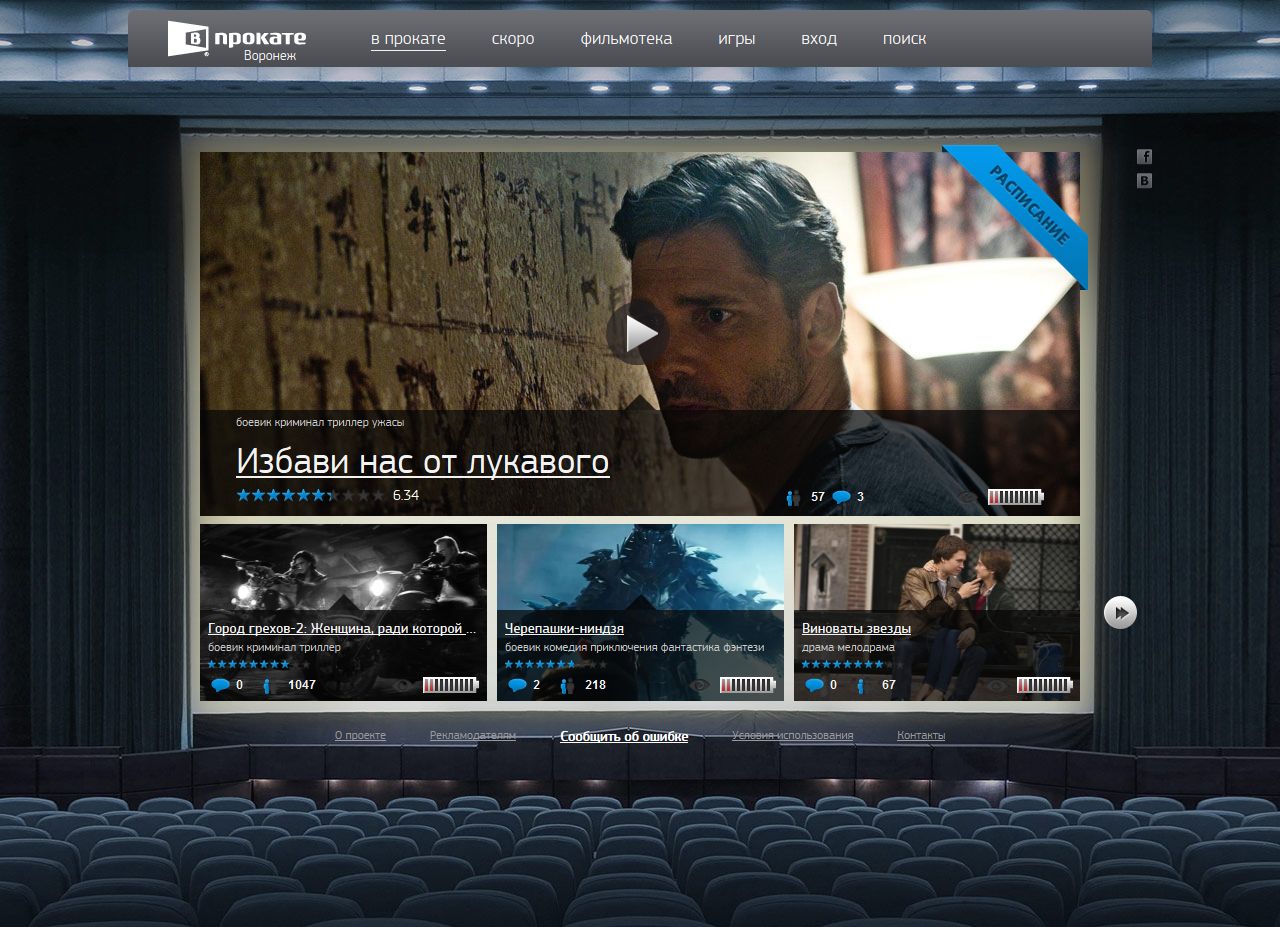Play the «Избави нас от лукавого» trailer
Viewport: 1280px width, 927px height.
coord(639,332)
